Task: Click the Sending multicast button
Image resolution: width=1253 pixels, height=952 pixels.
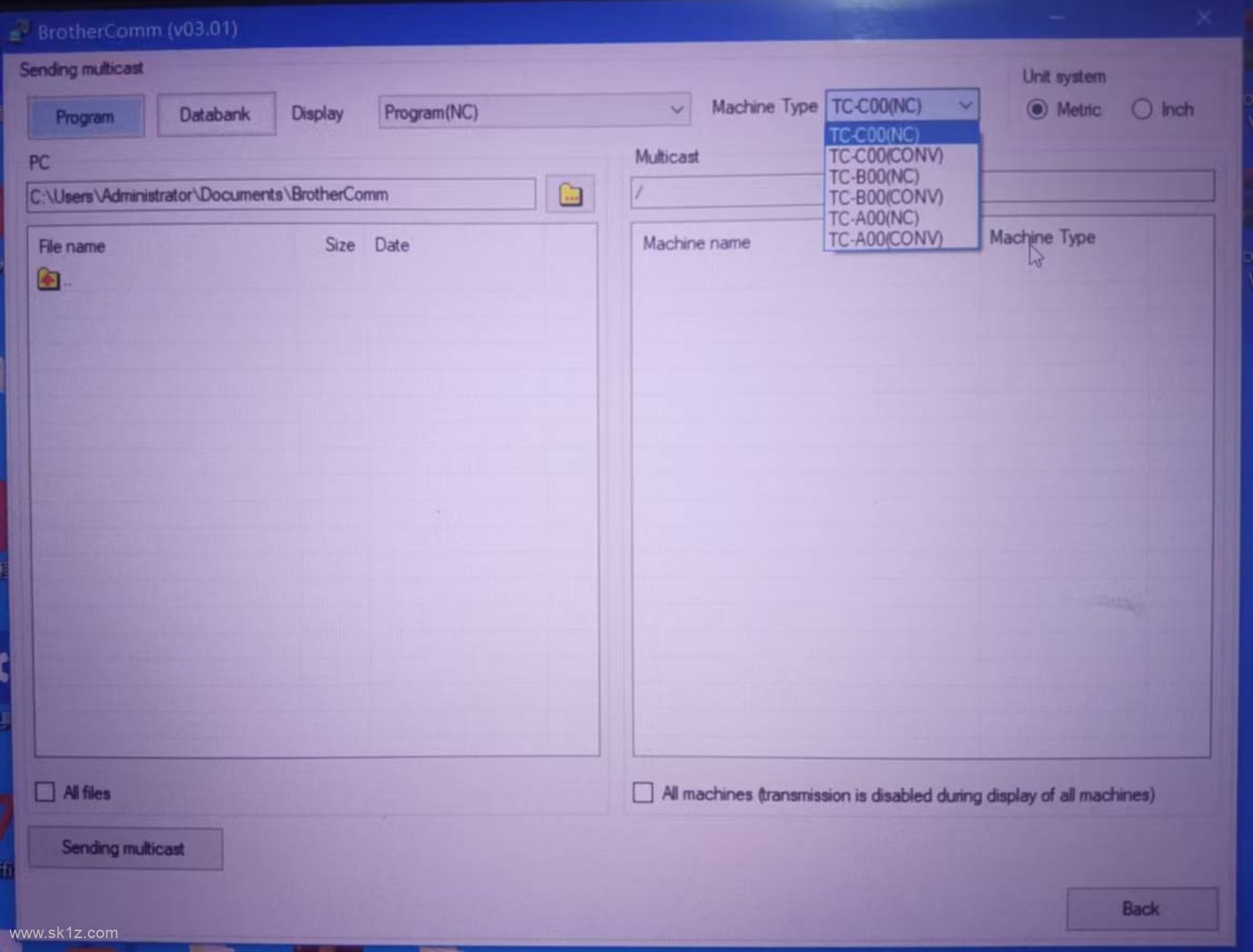Action: (x=125, y=849)
